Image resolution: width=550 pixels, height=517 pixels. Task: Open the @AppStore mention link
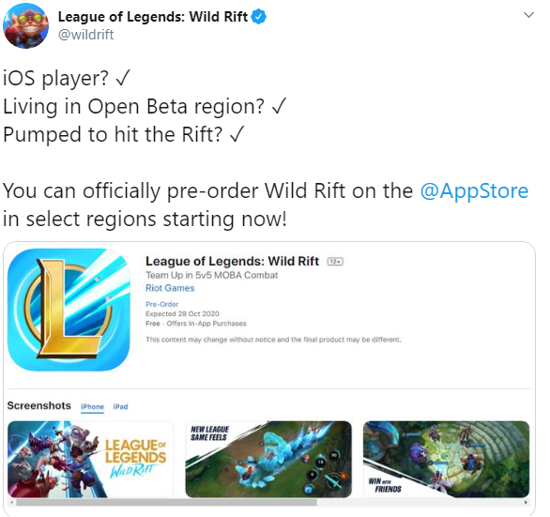(474, 191)
